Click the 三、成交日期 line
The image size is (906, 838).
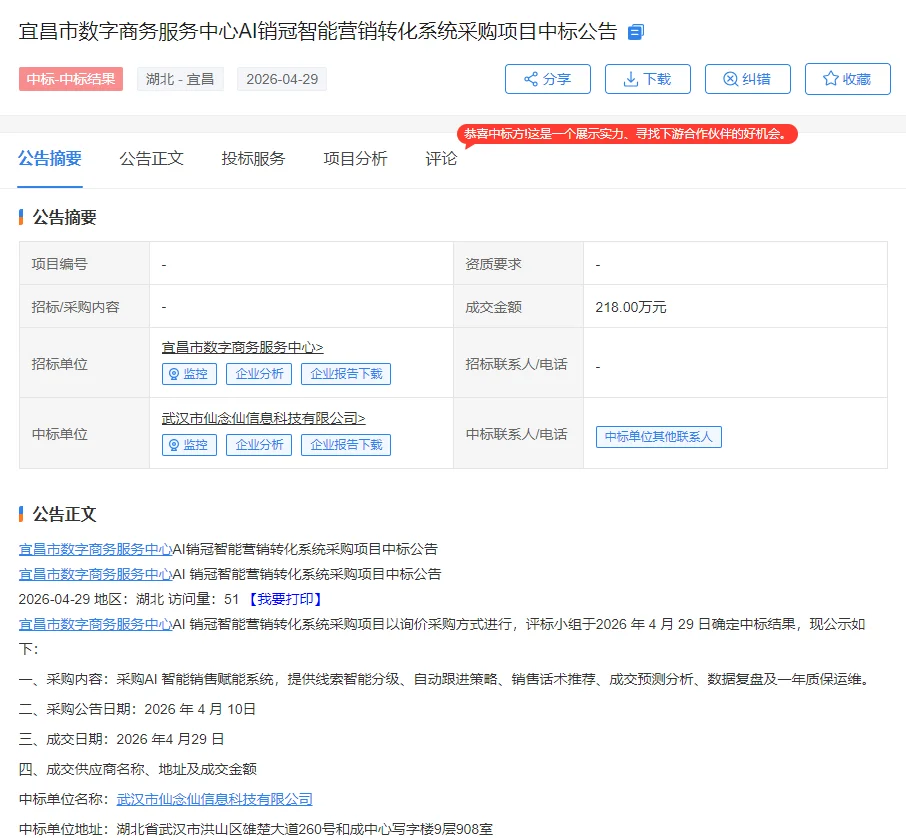[121, 739]
